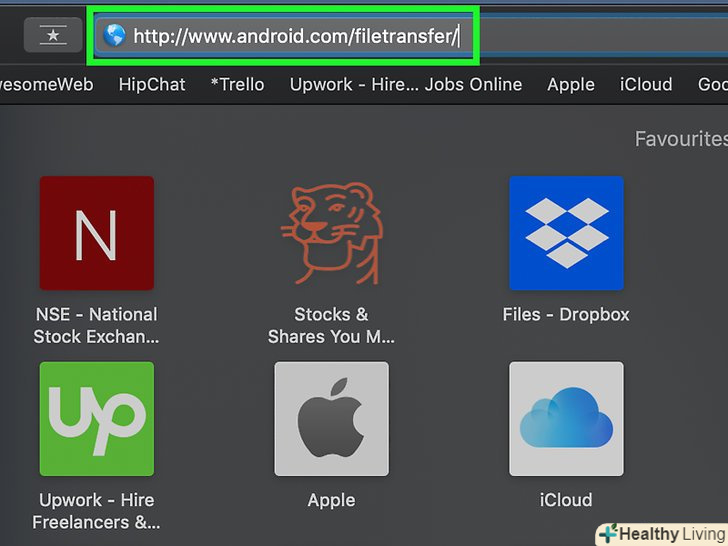Click the 'NSE - National Stock Exchan...' label
The width and height of the screenshot is (728, 546).
(97, 325)
